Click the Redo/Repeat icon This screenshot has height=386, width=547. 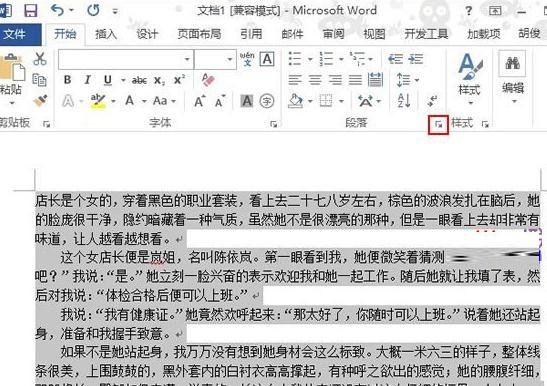(x=93, y=10)
